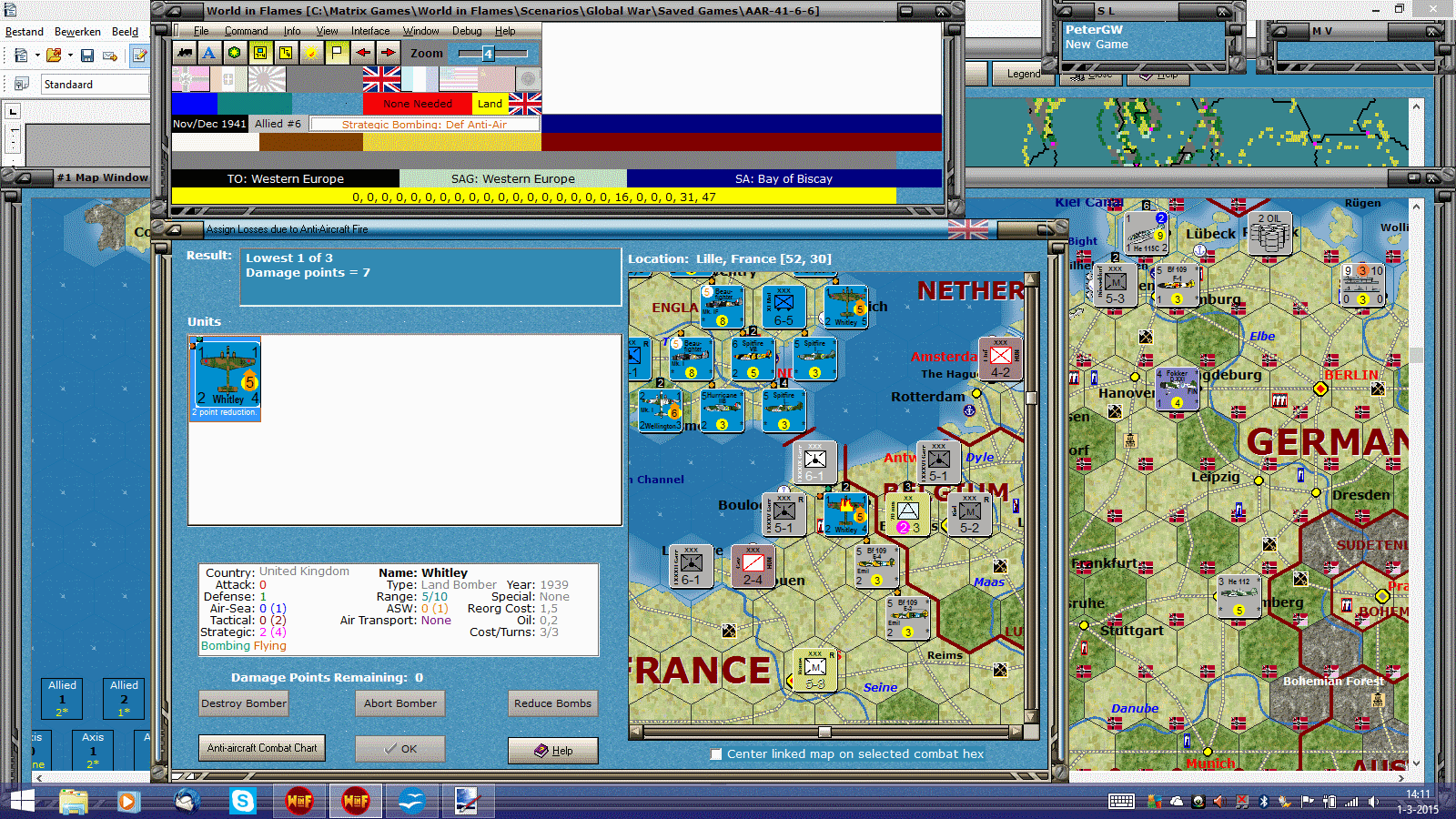
Task: Open the Info menu
Action: [x=292, y=31]
